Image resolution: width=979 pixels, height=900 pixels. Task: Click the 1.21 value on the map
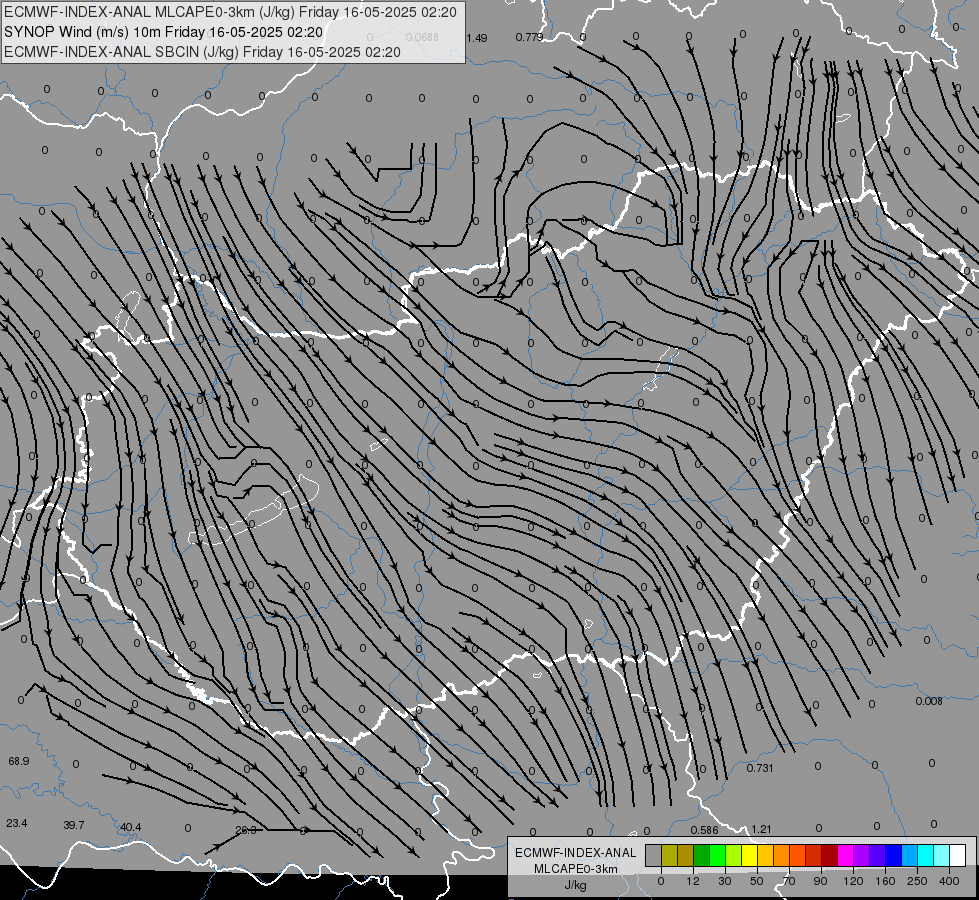[x=762, y=829]
